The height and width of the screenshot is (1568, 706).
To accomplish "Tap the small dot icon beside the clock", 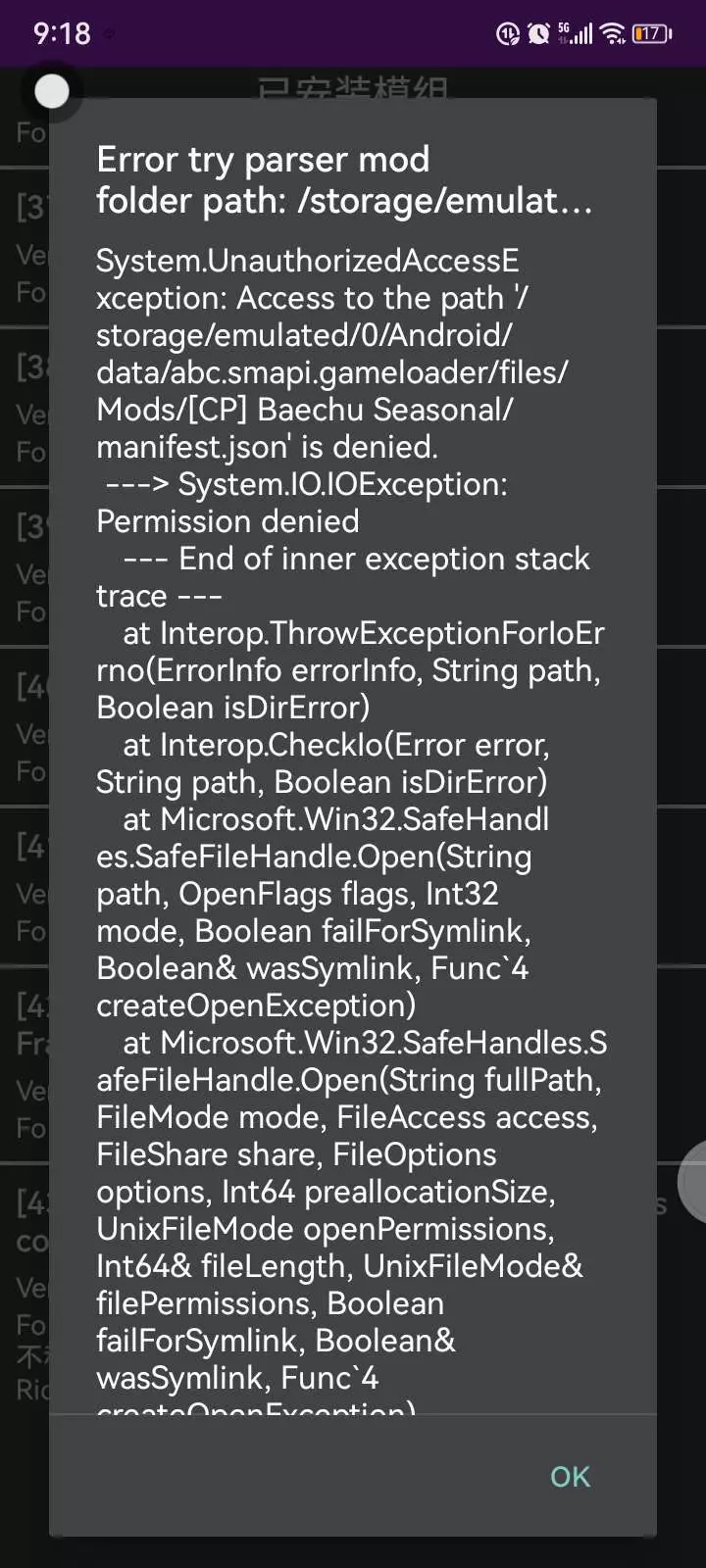I will (x=109, y=34).
